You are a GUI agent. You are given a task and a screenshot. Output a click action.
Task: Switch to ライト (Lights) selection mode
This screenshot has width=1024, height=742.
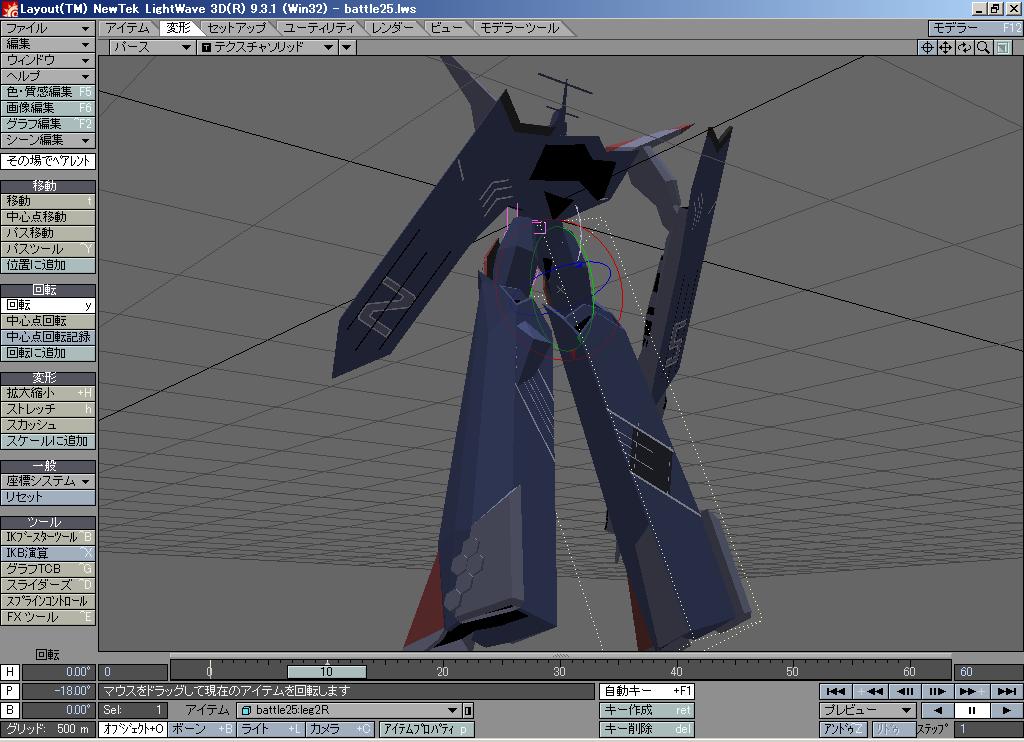(270, 729)
